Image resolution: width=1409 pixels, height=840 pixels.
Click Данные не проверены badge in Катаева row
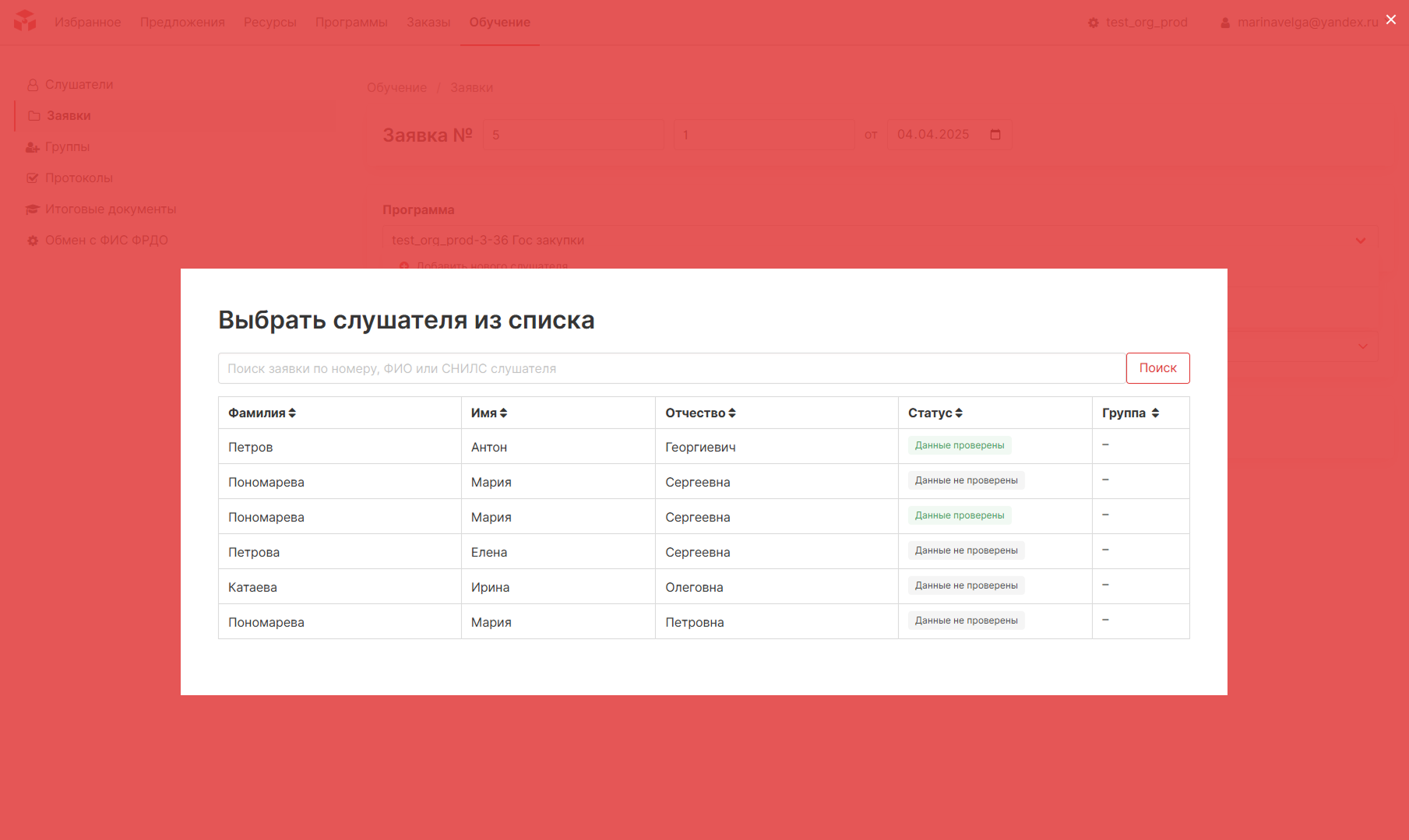[x=967, y=585]
